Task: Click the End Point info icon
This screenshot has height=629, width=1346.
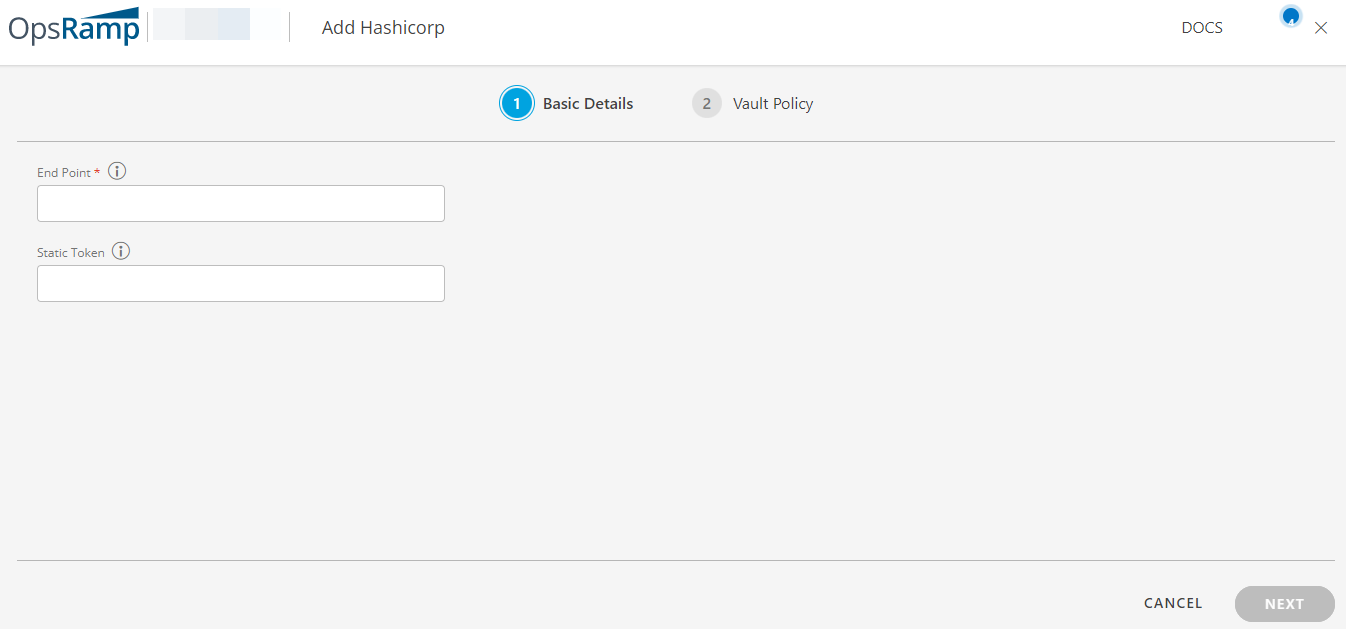Action: [x=117, y=171]
